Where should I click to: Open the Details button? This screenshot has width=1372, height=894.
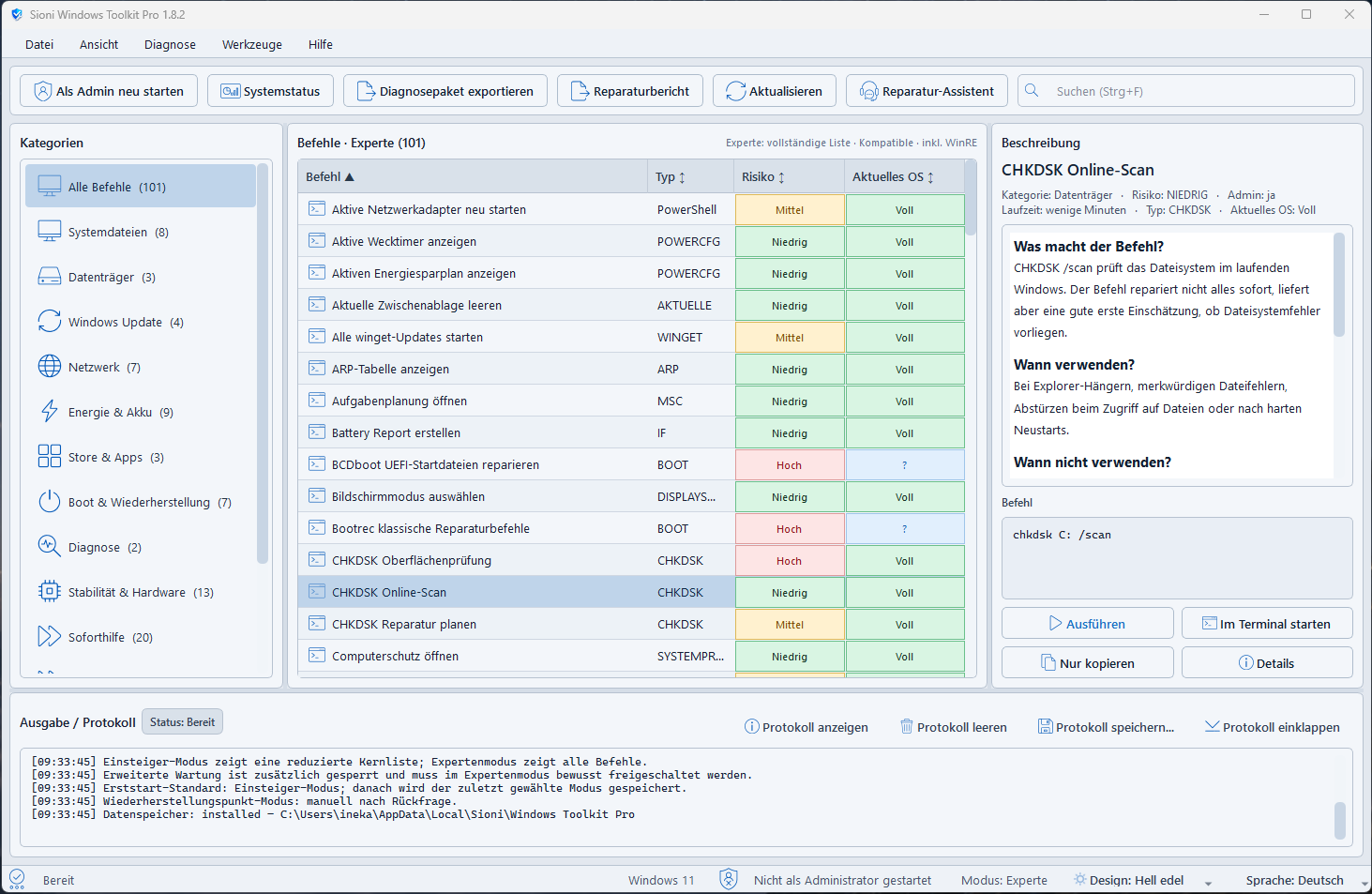pyautogui.click(x=1267, y=662)
